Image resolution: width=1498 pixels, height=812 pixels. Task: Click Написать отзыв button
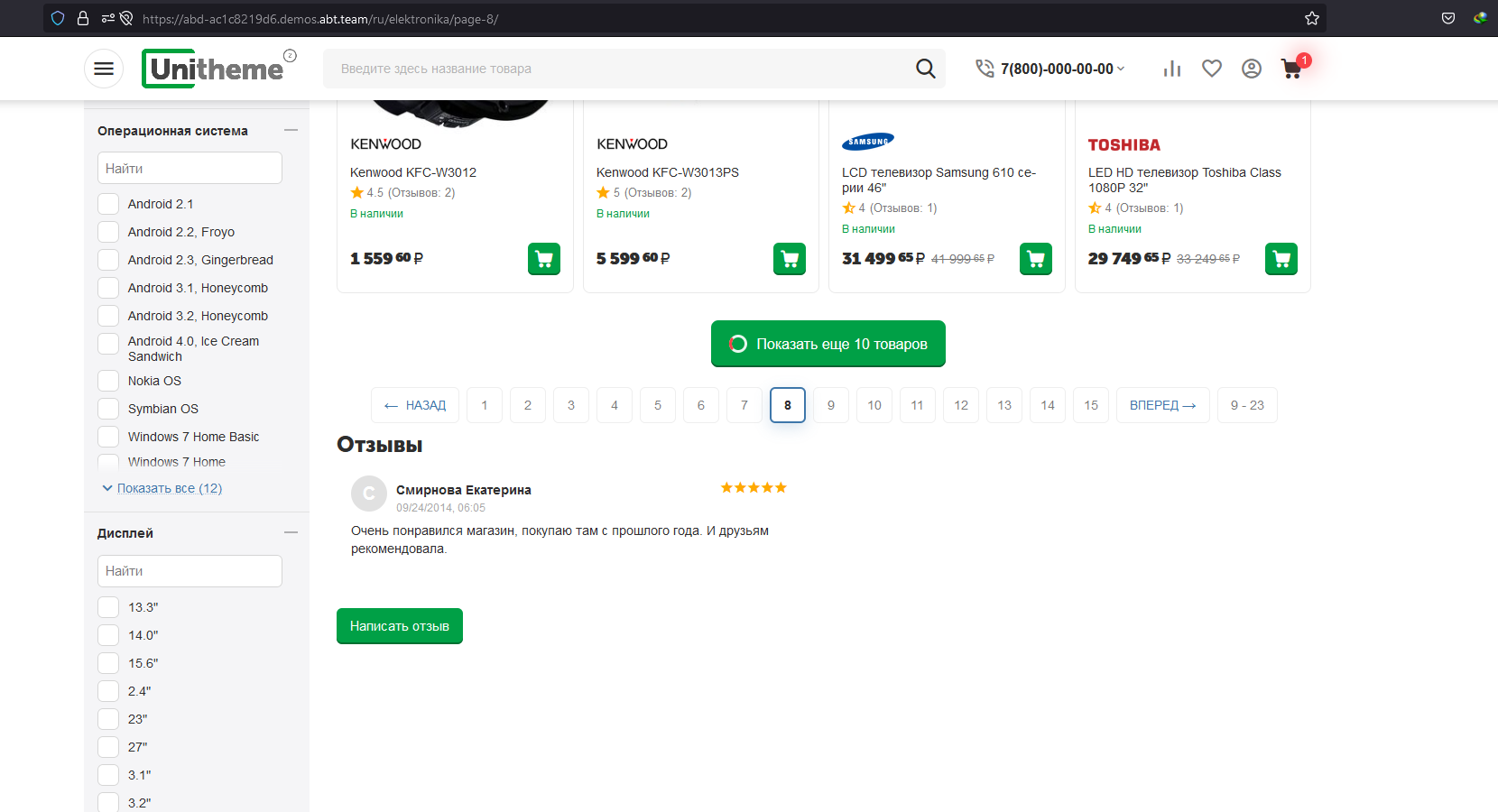coord(400,626)
